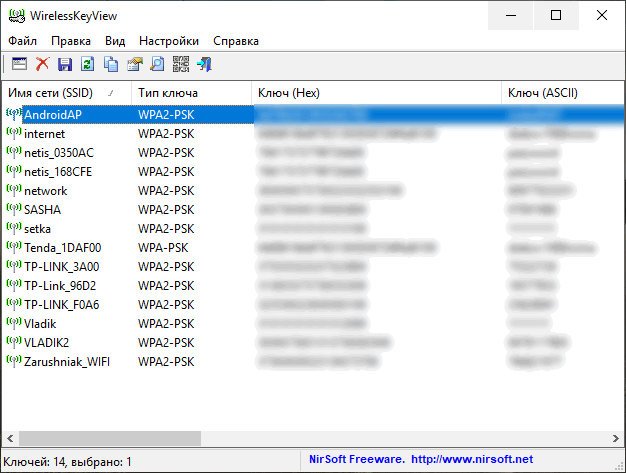The height and width of the screenshot is (473, 626).
Task: Select the Zarushniak_WIFI network name
Action: coord(67,362)
